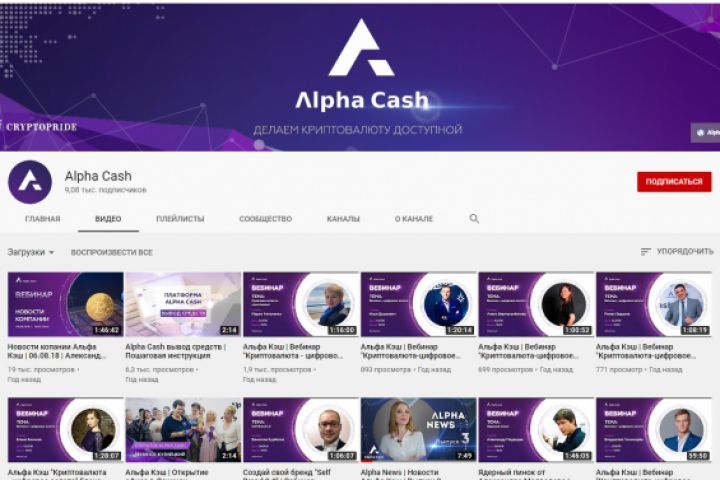Click Воспроизвести все link
Viewport: 720px width, 480px height.
(x=112, y=252)
